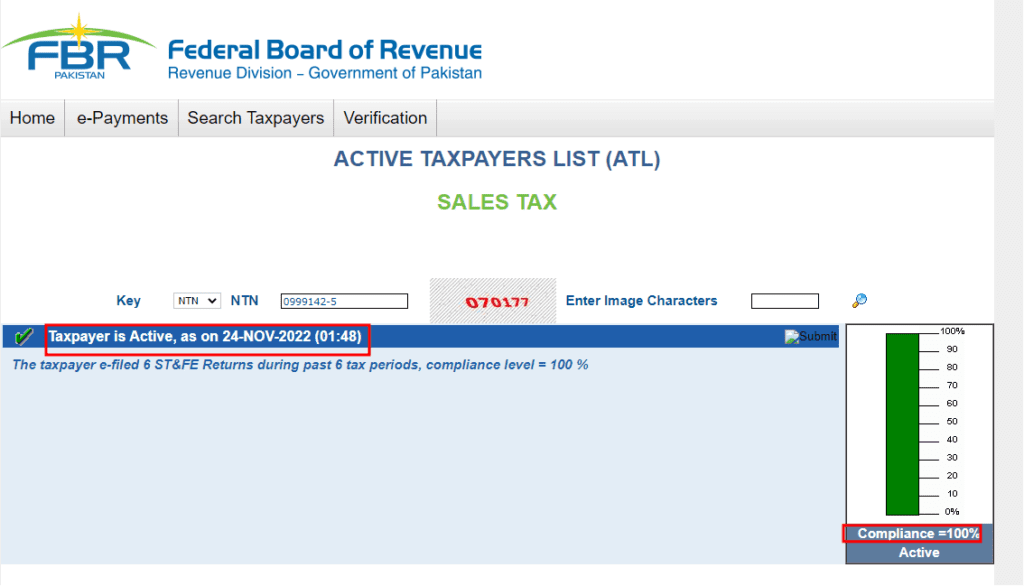1024x586 pixels.
Task: Click the captcha image showing 070177
Action: coord(492,300)
